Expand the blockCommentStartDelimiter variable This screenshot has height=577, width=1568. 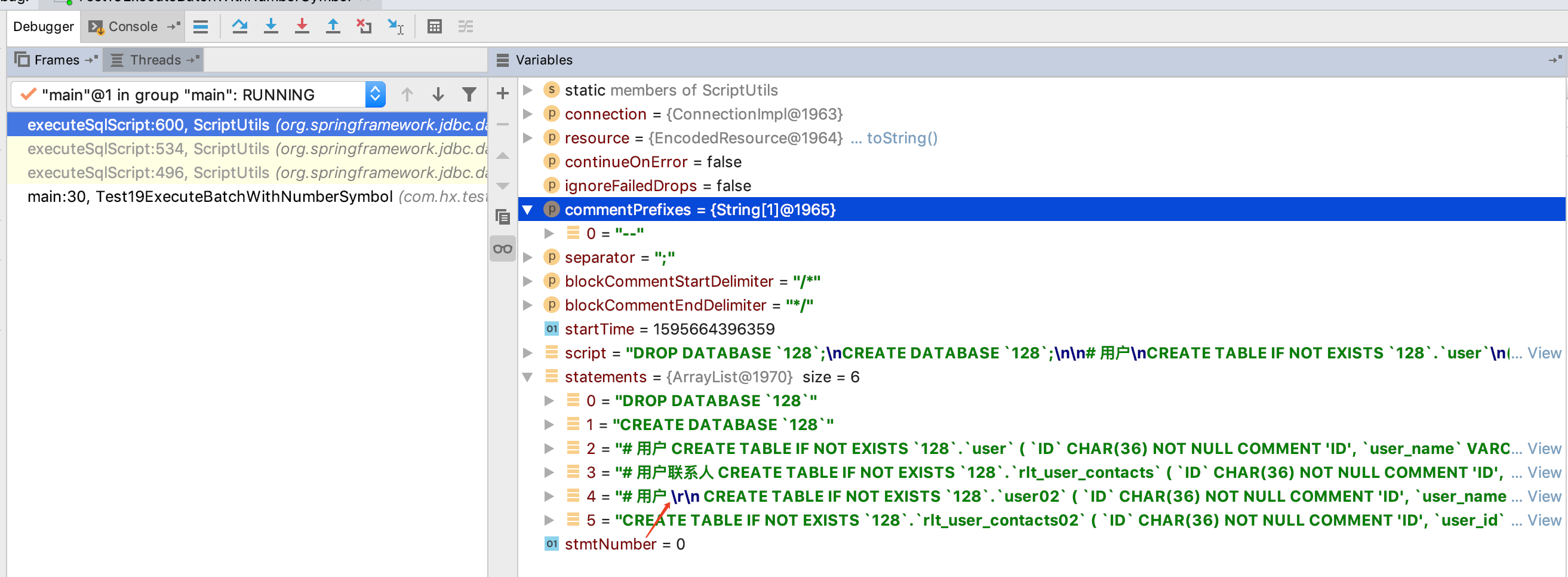(528, 281)
